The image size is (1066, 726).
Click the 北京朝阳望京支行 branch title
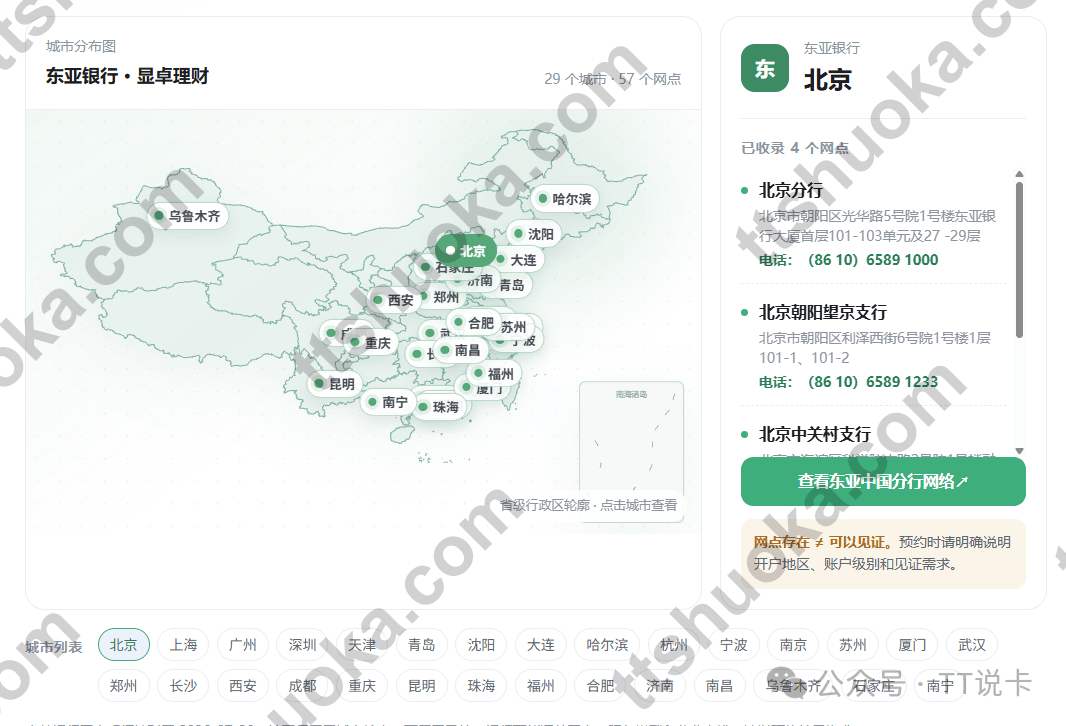point(823,313)
